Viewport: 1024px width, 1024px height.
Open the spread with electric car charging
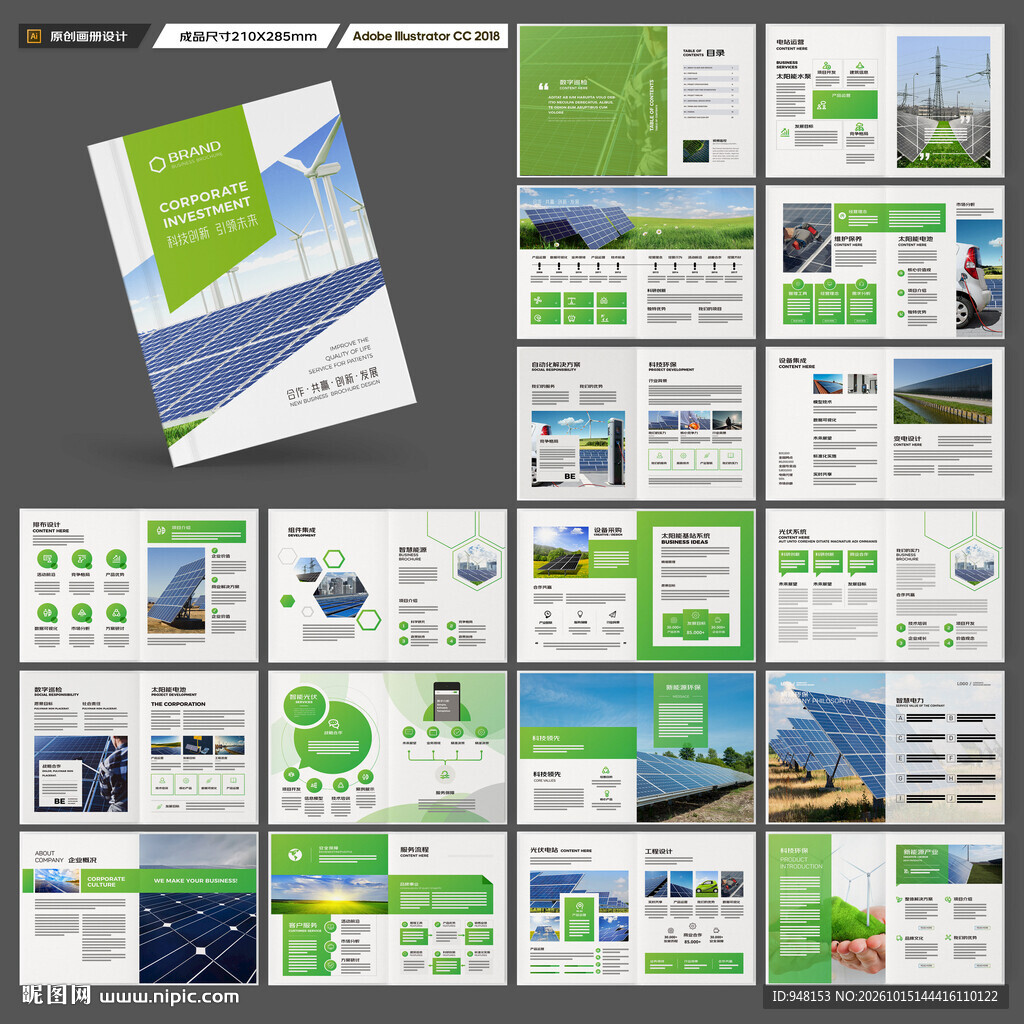(x=885, y=262)
